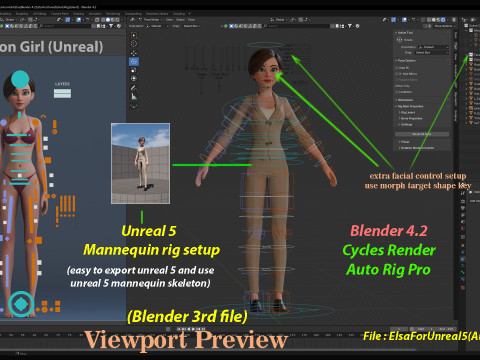Switch to the Geometry Nodes workspace tab

157,14
